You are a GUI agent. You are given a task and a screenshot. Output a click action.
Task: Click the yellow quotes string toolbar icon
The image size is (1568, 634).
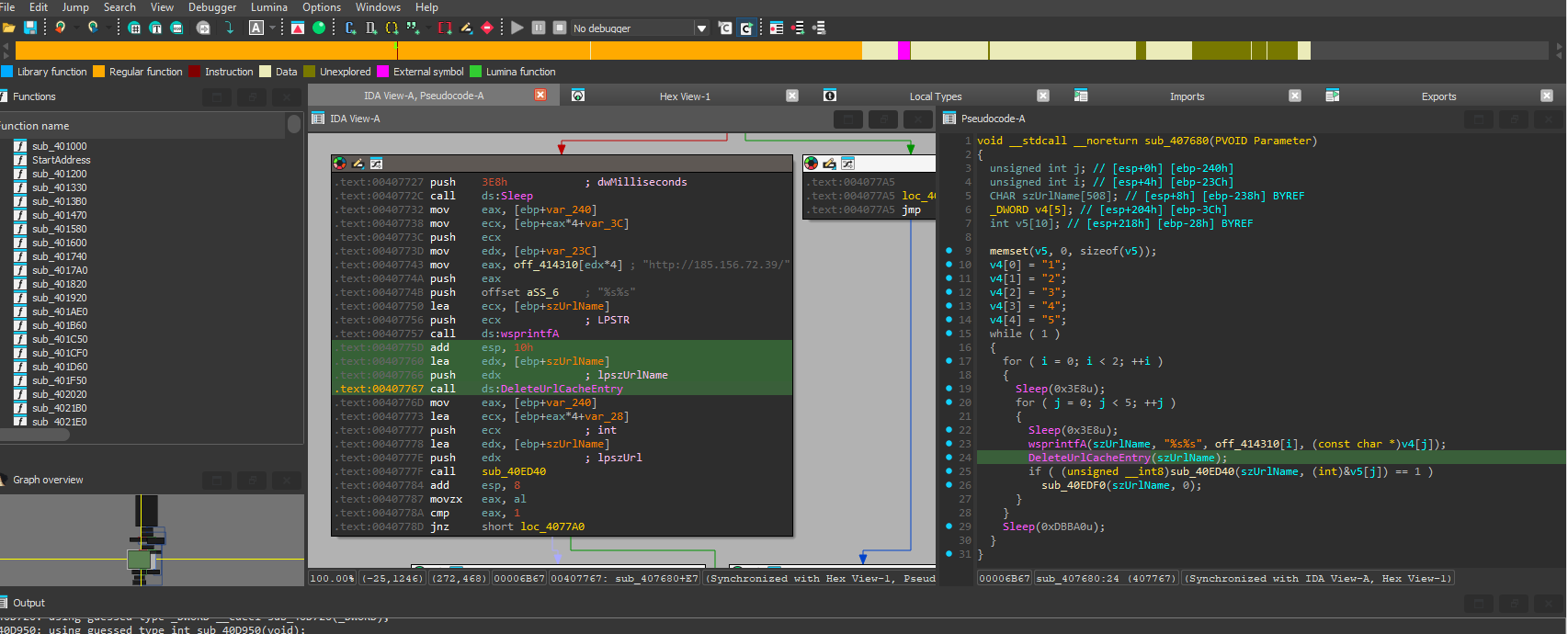click(x=392, y=28)
